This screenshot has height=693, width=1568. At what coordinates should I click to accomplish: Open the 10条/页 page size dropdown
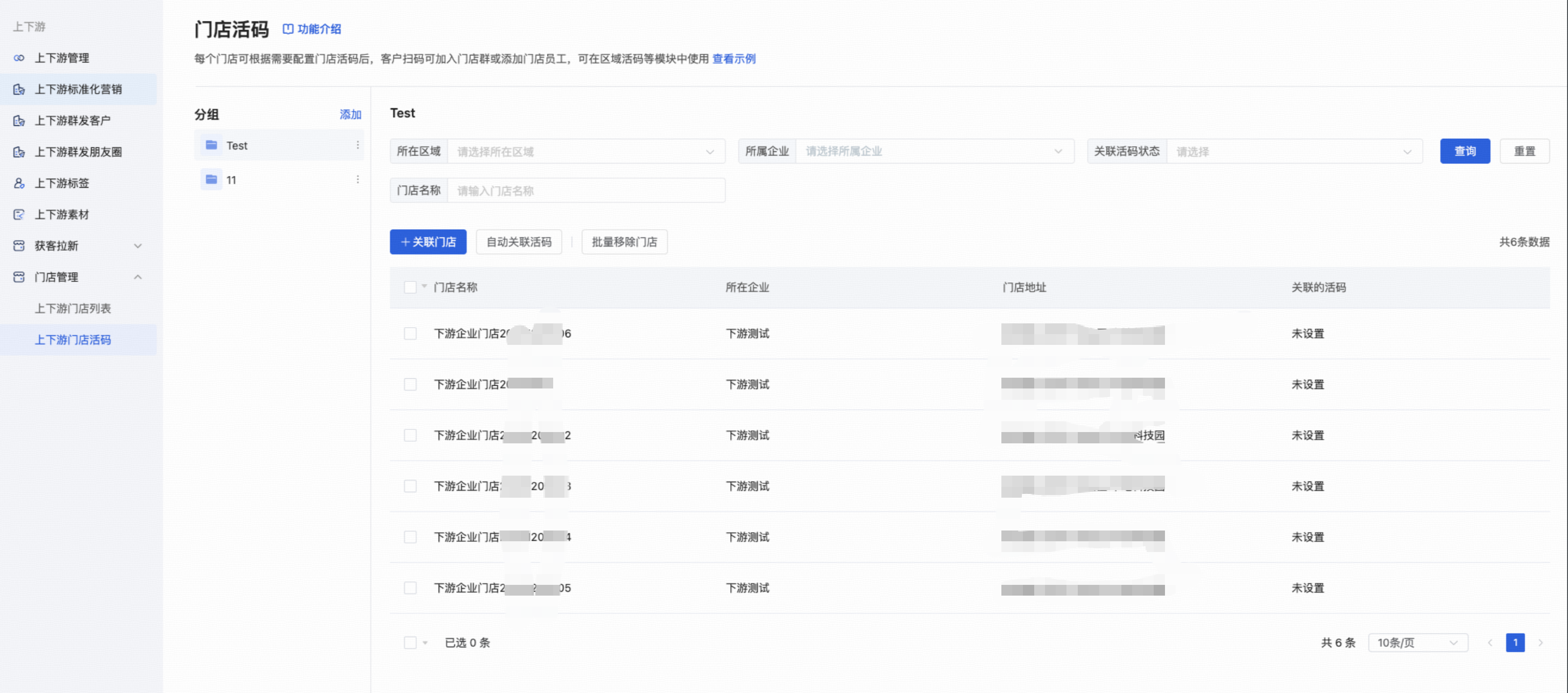[1418, 642]
